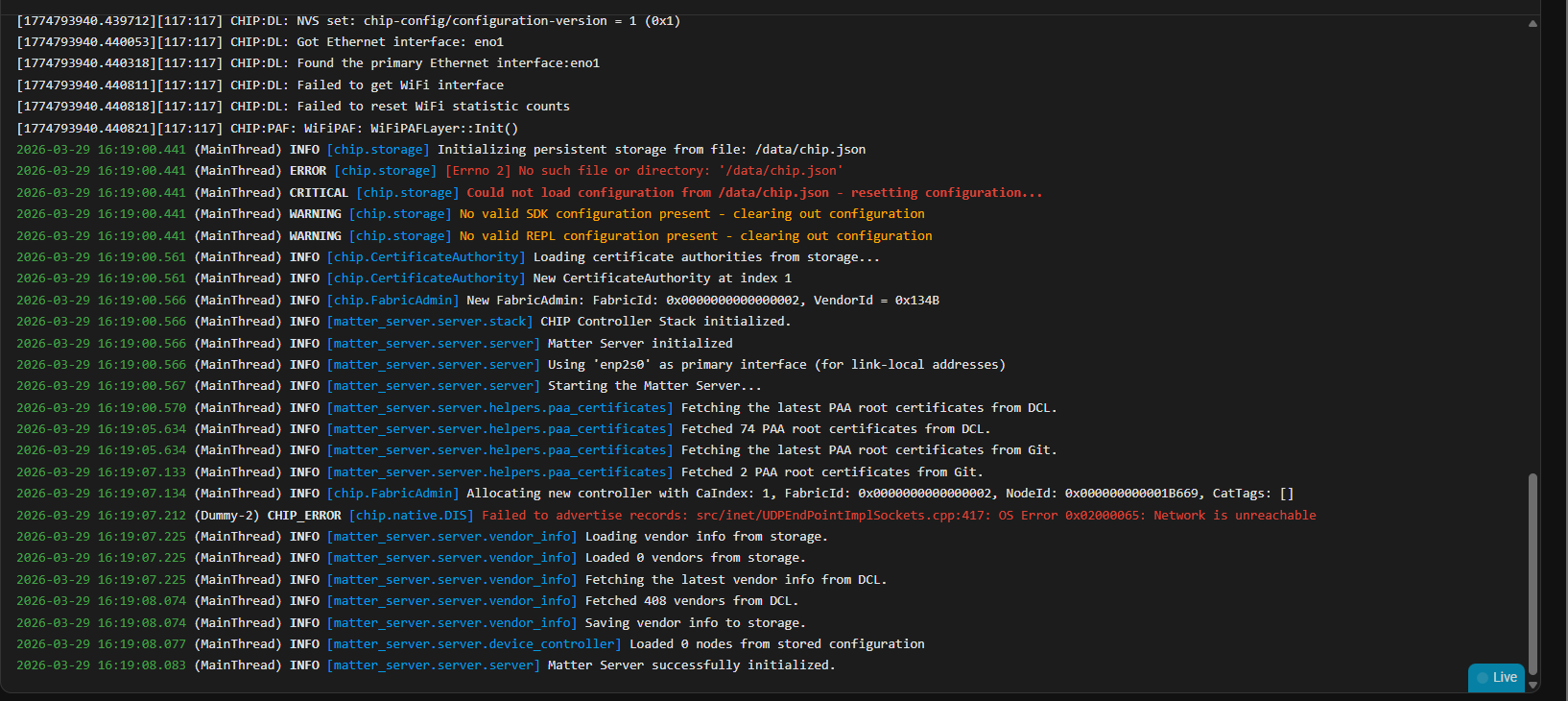Screen dimensions: 1568x701
Task: Click the '[matter_server.server.stack]' logger tag
Action: pos(429,322)
